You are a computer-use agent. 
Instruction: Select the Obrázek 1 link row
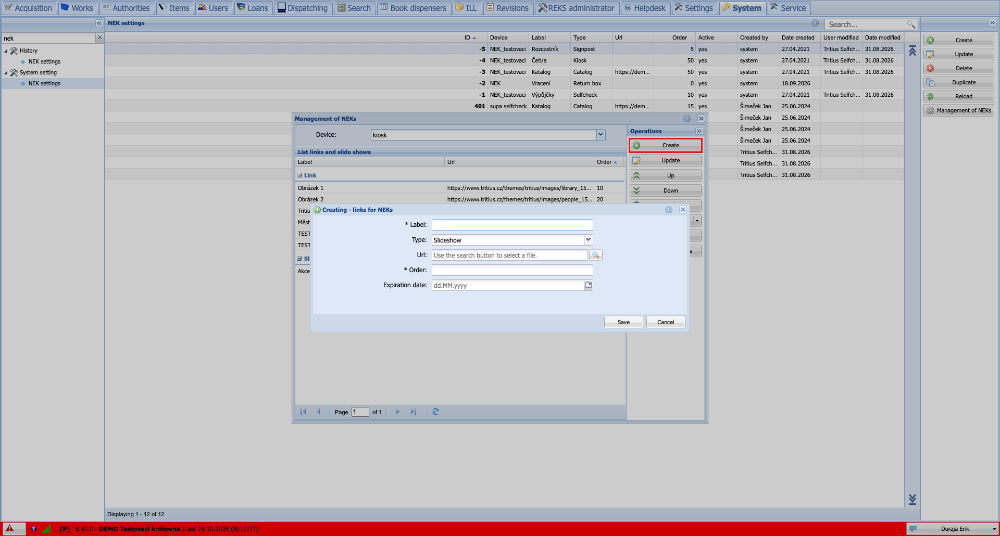(x=459, y=188)
